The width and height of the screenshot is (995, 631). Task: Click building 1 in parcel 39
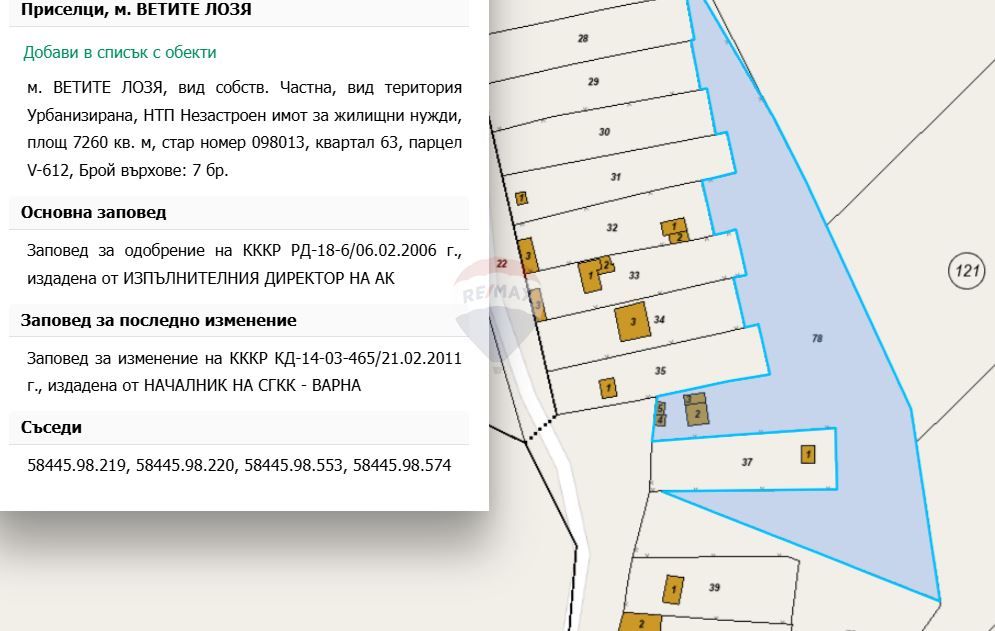tap(673, 590)
